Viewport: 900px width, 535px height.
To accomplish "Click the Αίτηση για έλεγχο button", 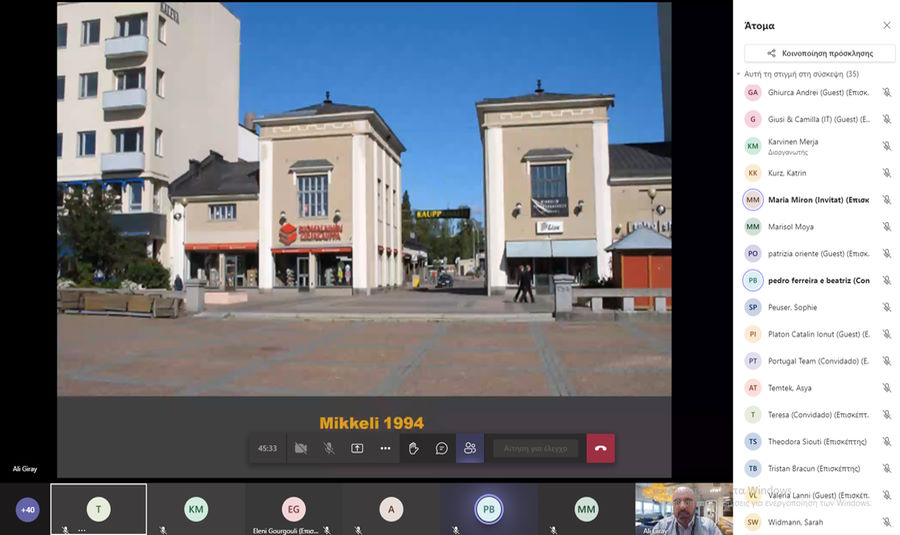I will coord(535,448).
